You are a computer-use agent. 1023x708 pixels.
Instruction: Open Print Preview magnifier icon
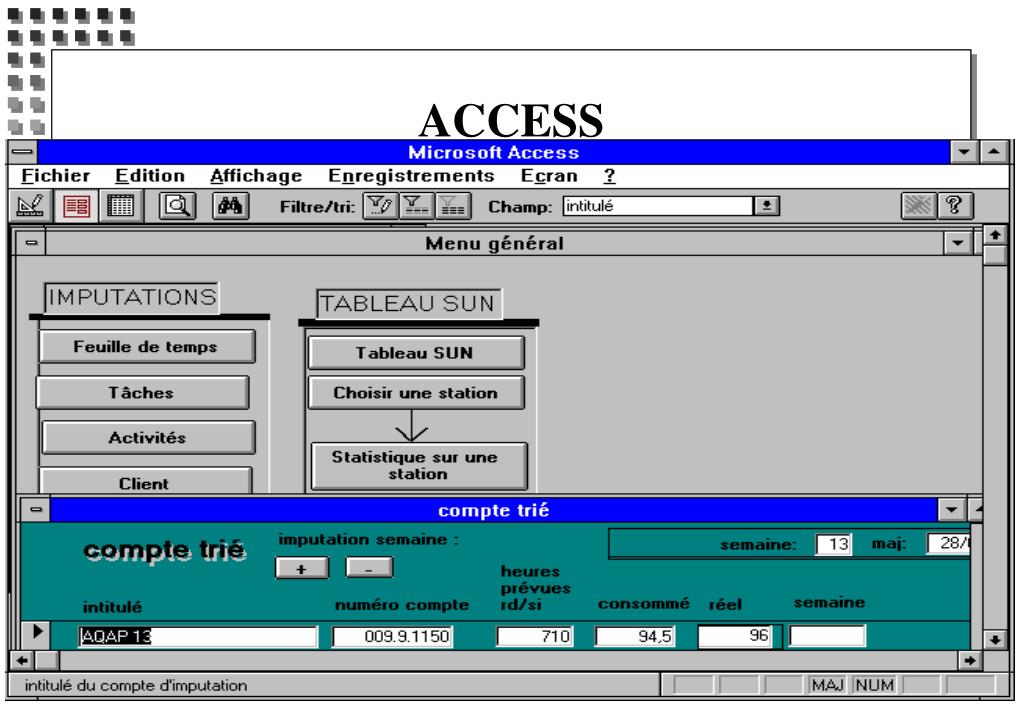(x=177, y=206)
